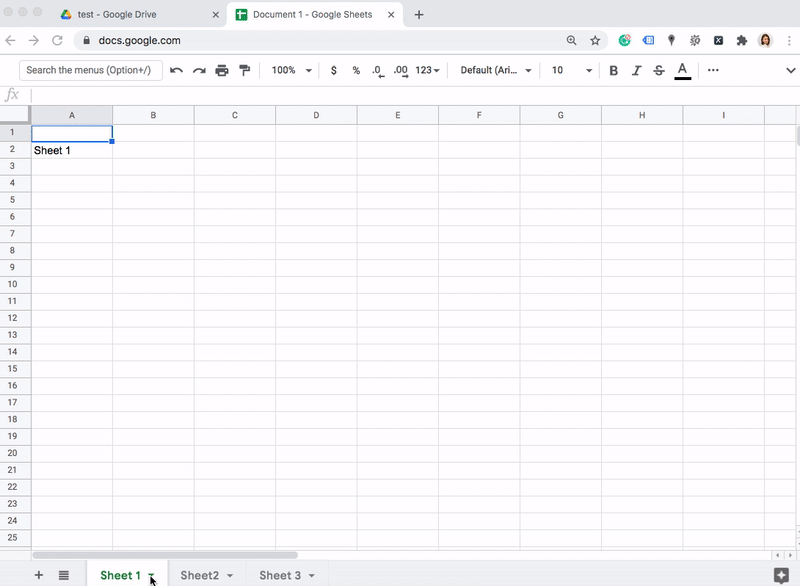
Task: Apply currency format with dollar sign icon
Action: coord(333,70)
